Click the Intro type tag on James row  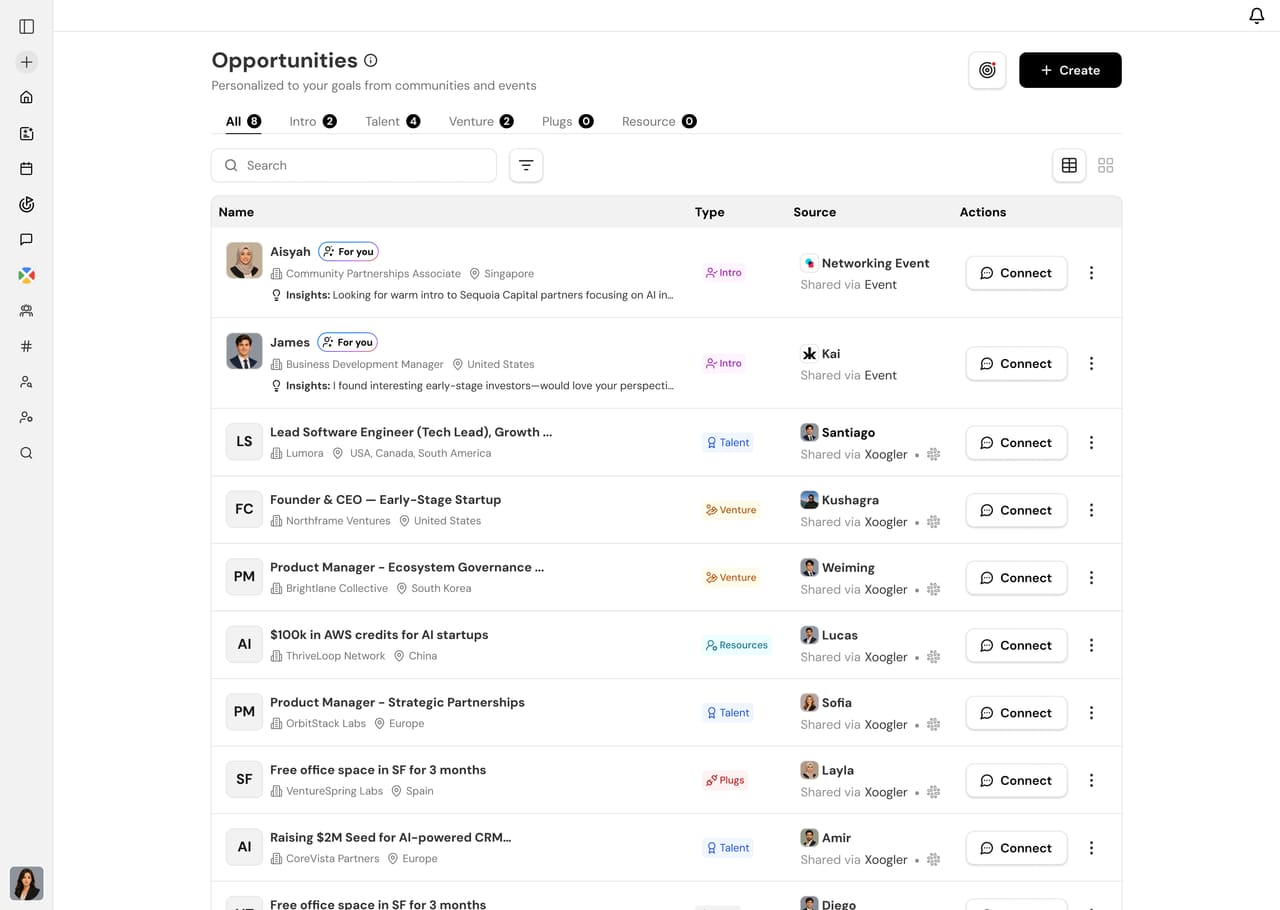724,363
